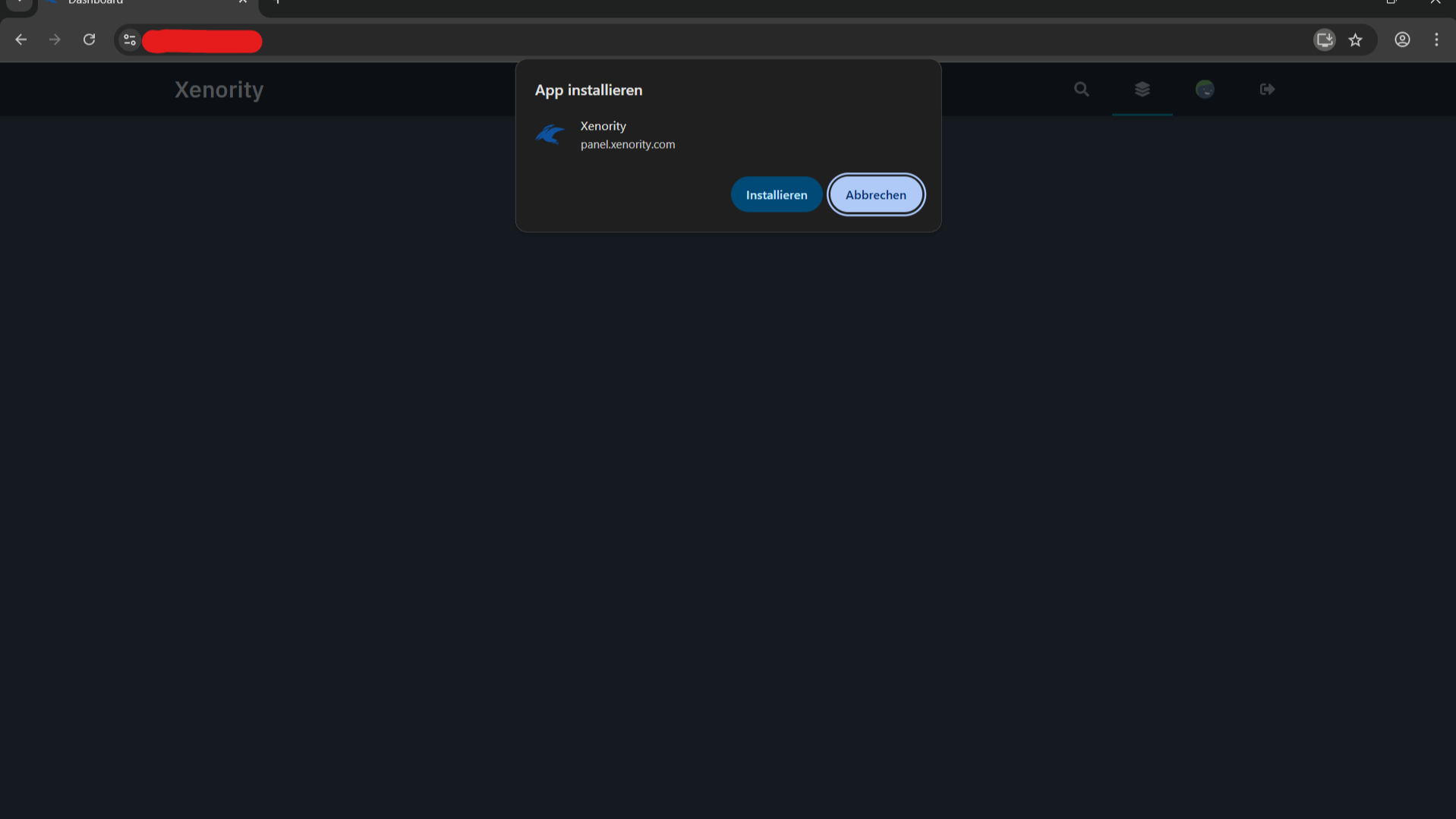
Task: Go back to the previous page
Action: (x=21, y=40)
